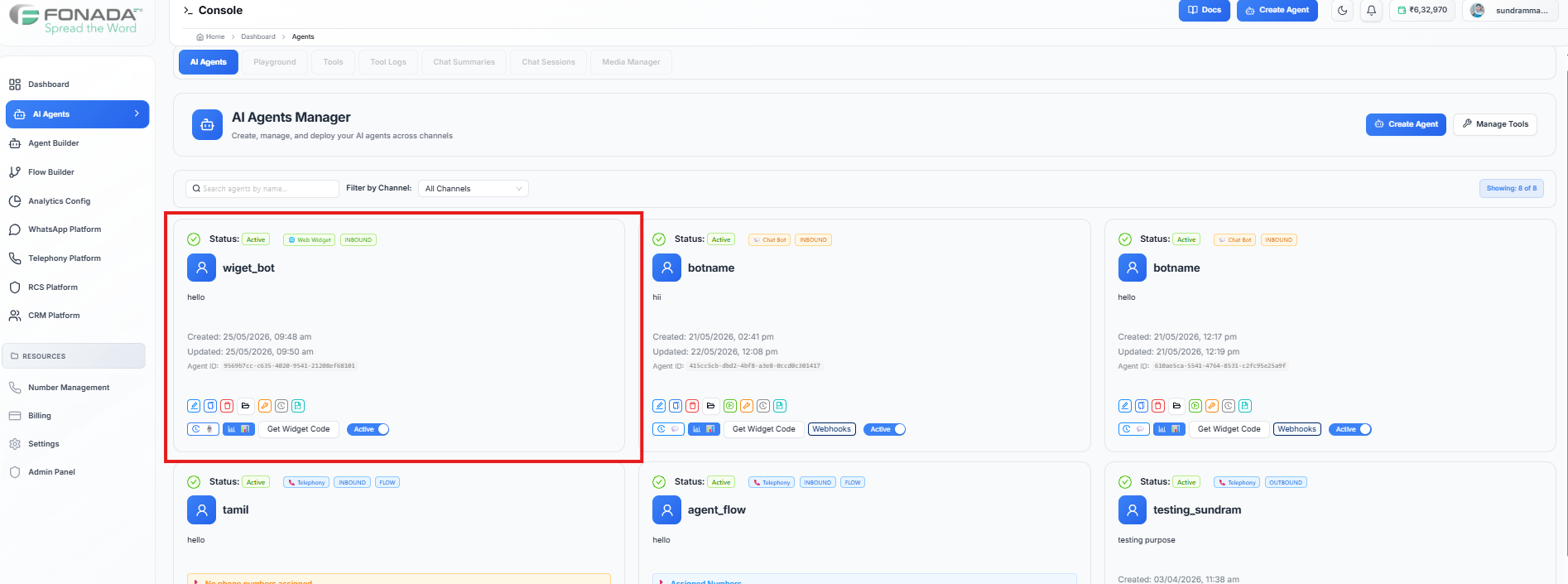Screen dimensions: 1568x584
Task: Click the Manage Tools button
Action: [1495, 124]
